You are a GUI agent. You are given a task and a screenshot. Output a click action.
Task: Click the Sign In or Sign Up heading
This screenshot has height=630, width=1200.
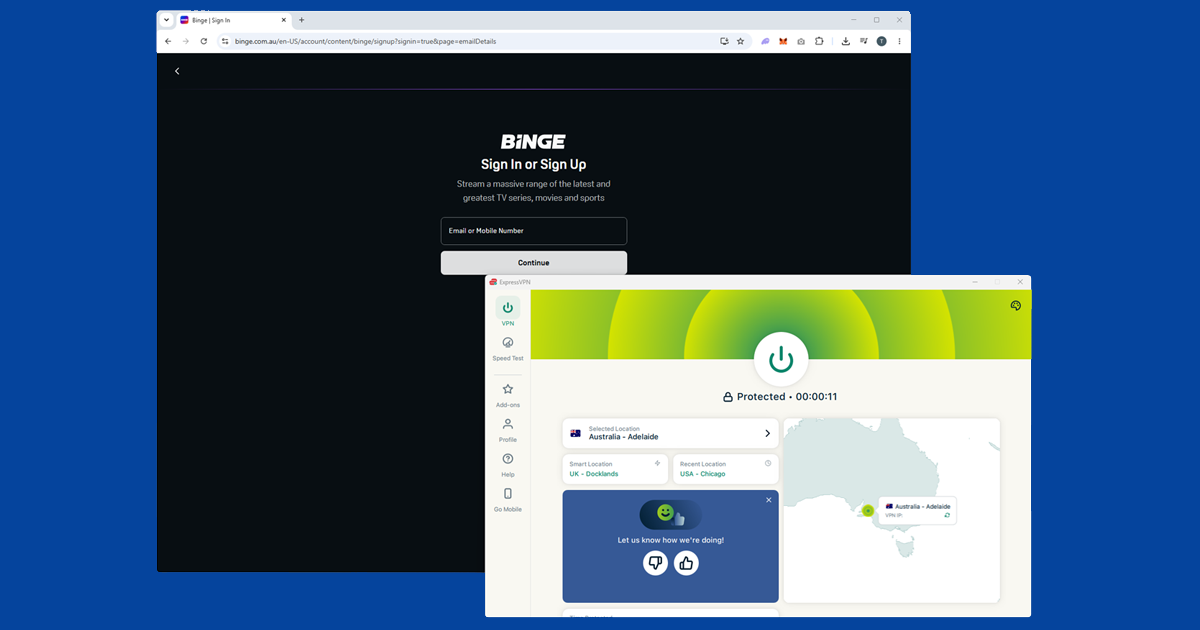tap(534, 164)
